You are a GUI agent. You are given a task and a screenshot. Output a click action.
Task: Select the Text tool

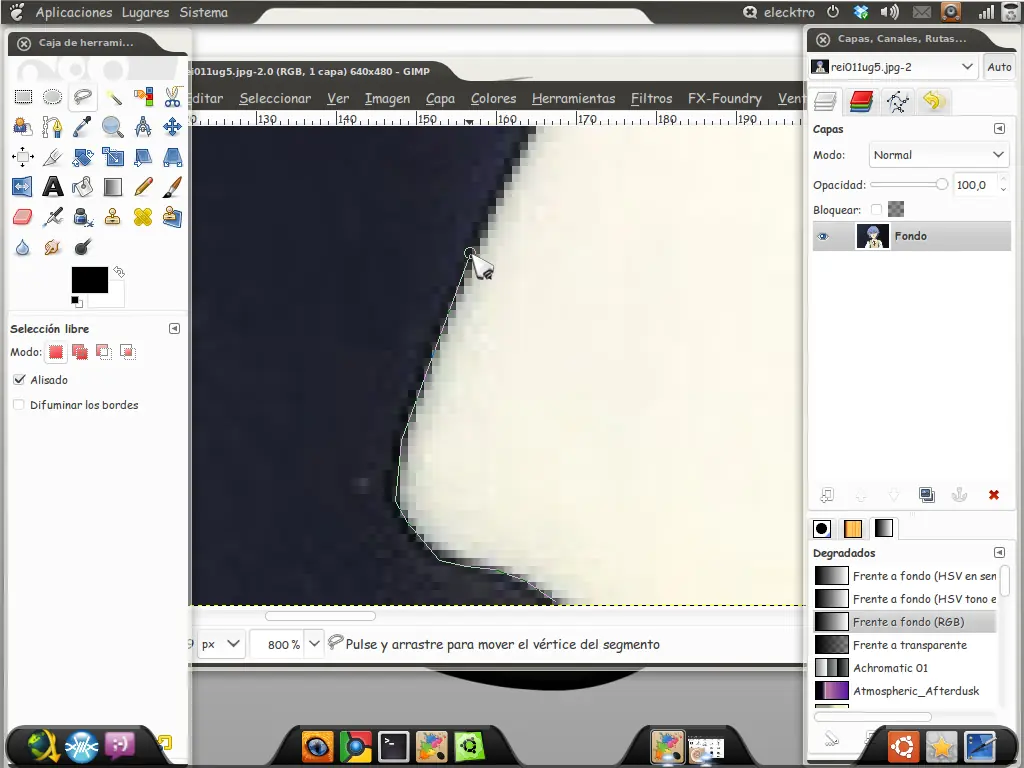click(x=52, y=187)
